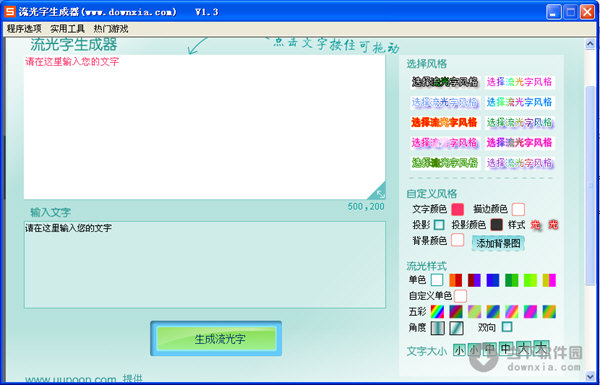Select the white 单色 flow swatch
The image size is (600, 385).
click(x=437, y=280)
